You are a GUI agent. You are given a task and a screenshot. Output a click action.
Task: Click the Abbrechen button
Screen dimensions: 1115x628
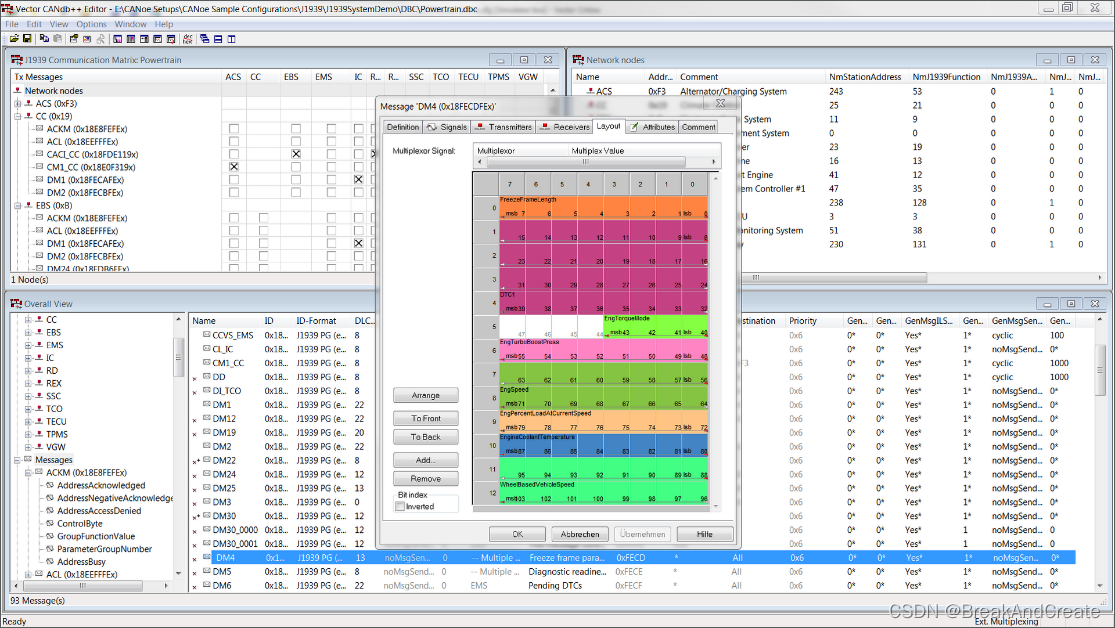(x=580, y=534)
